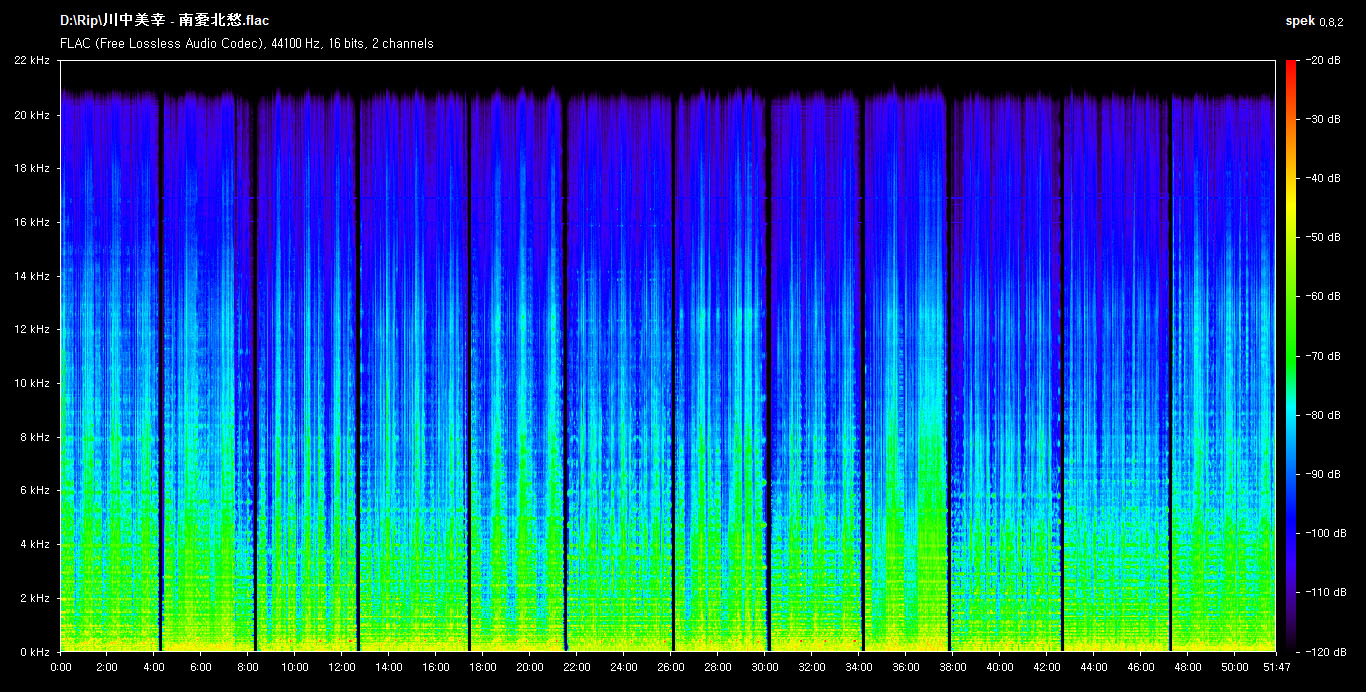
Task: Click the -60 dB scale label
Action: pos(1323,297)
